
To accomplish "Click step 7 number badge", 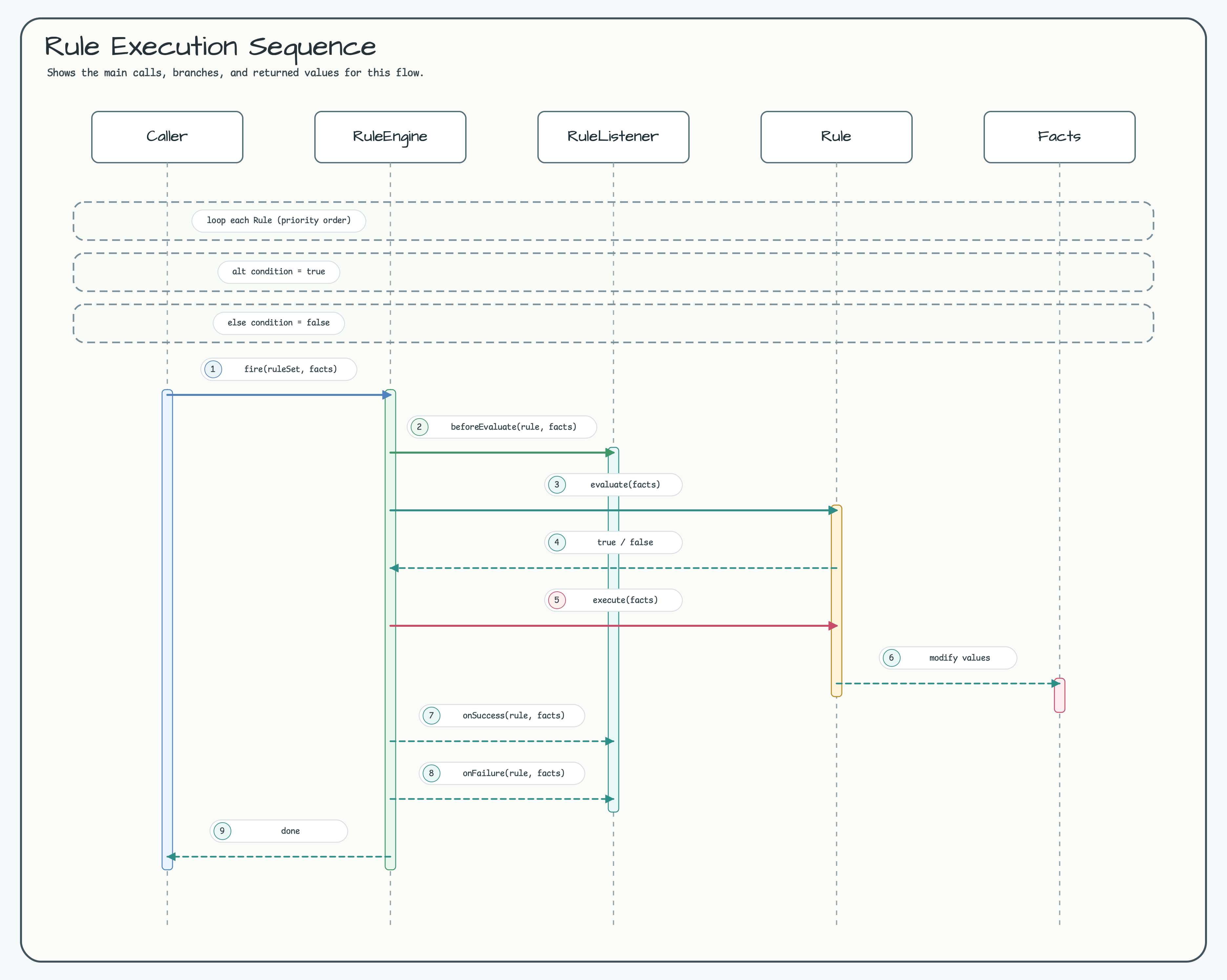I will click(x=431, y=715).
